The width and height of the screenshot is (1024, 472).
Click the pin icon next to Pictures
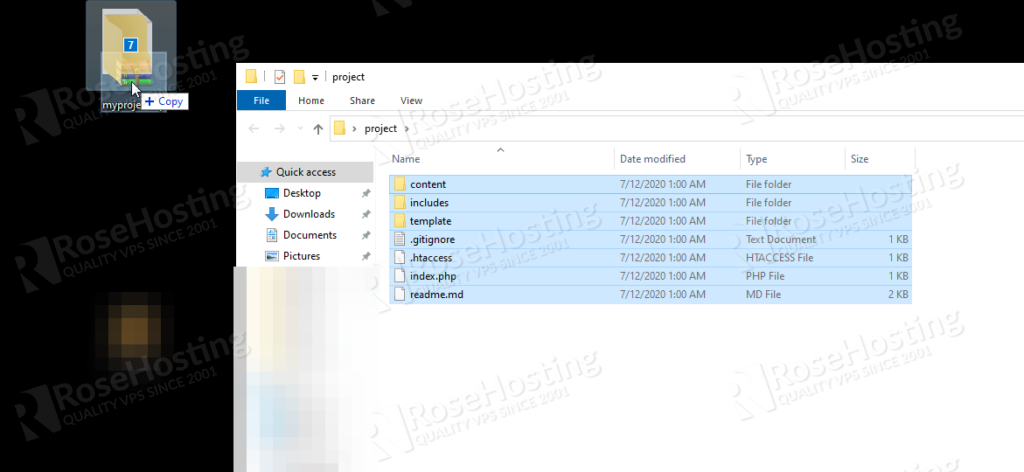click(366, 256)
